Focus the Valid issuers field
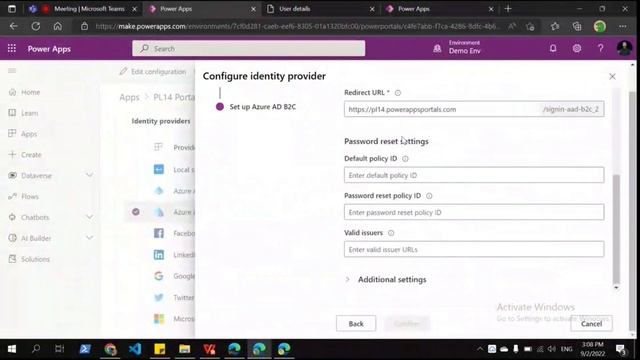The width and height of the screenshot is (640, 360). point(474,249)
